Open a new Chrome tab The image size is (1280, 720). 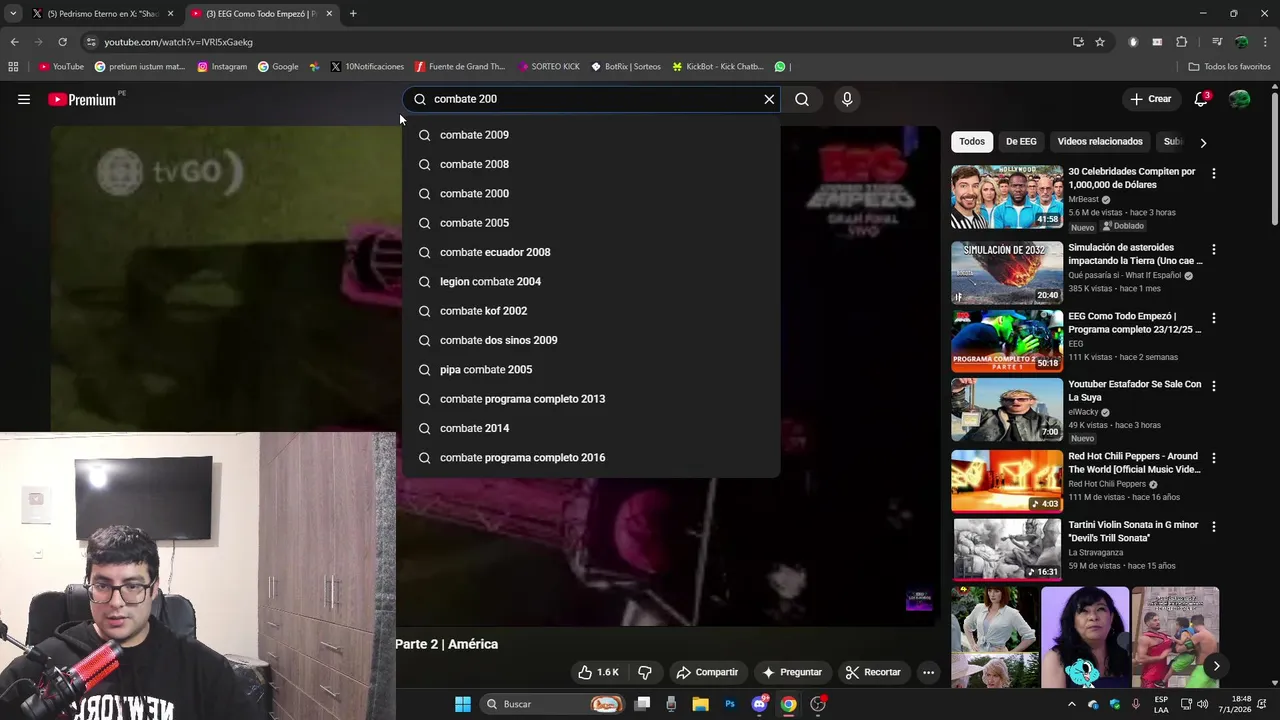point(353,14)
